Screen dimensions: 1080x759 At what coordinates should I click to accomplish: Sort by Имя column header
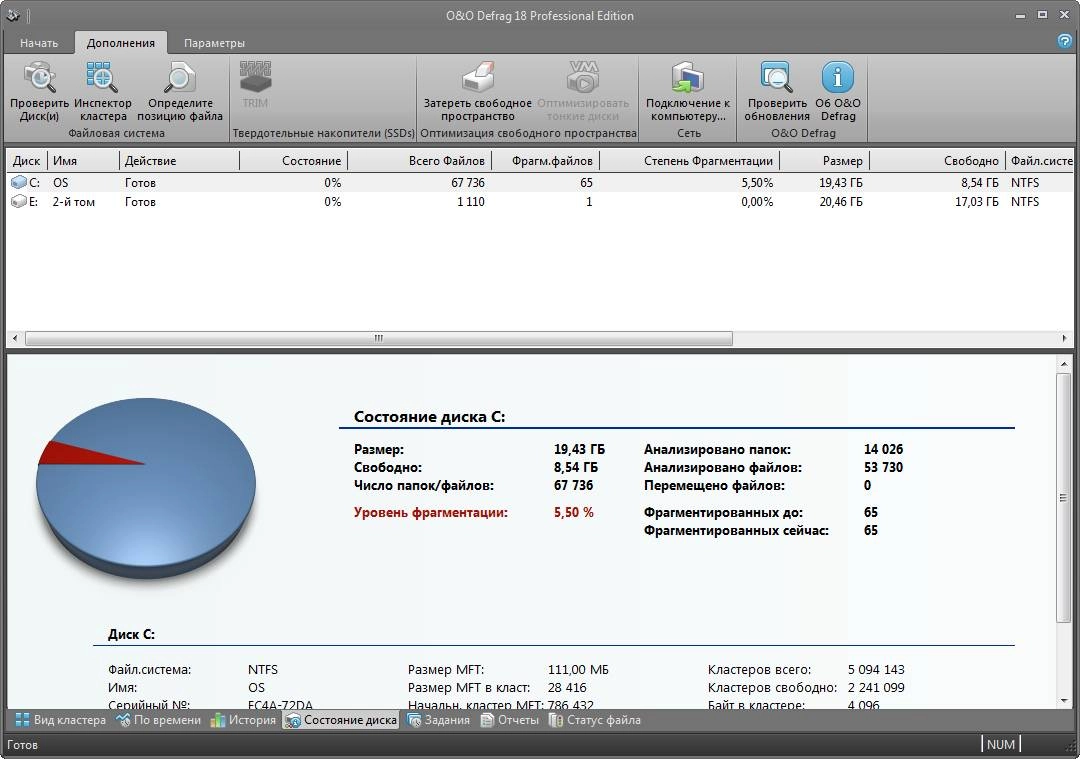tap(83, 160)
